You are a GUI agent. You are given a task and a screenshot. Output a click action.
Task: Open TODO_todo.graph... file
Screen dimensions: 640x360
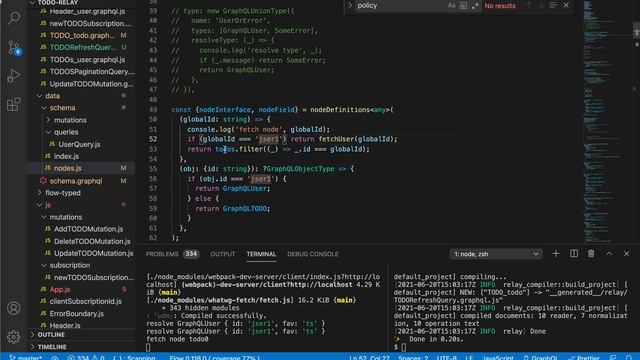[82, 36]
